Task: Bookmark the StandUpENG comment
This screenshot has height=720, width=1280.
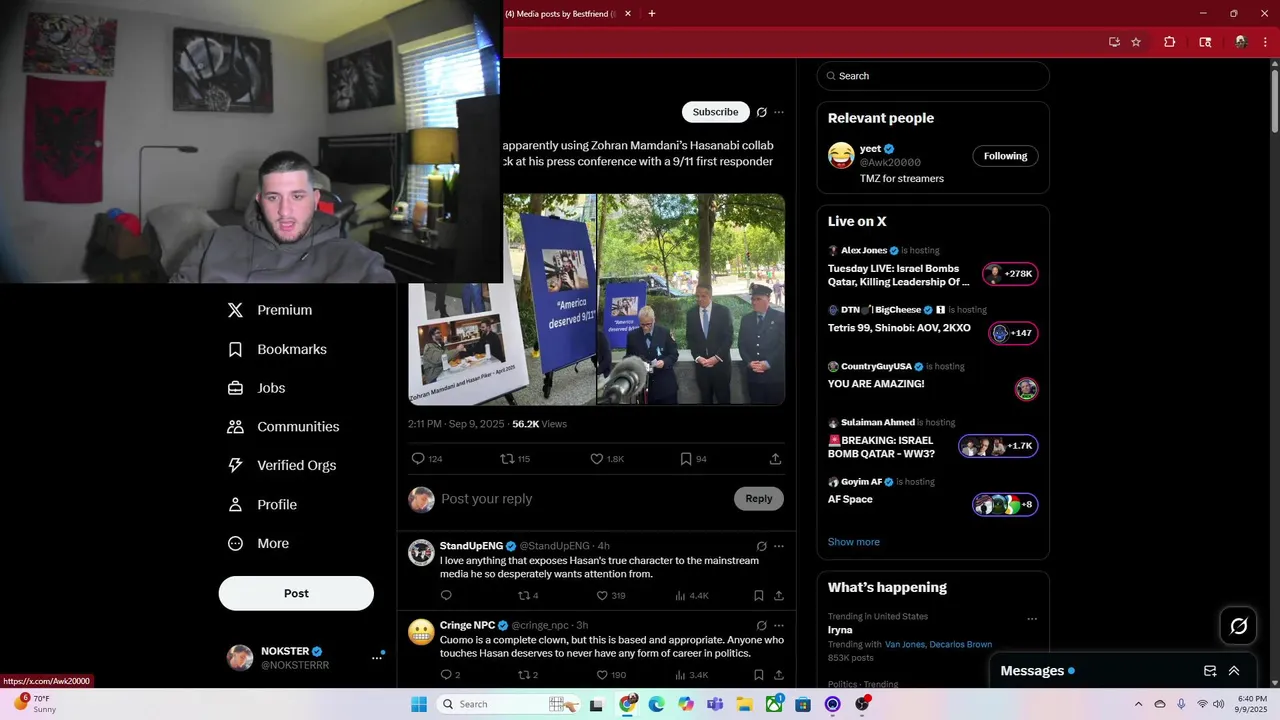Action: (x=759, y=595)
